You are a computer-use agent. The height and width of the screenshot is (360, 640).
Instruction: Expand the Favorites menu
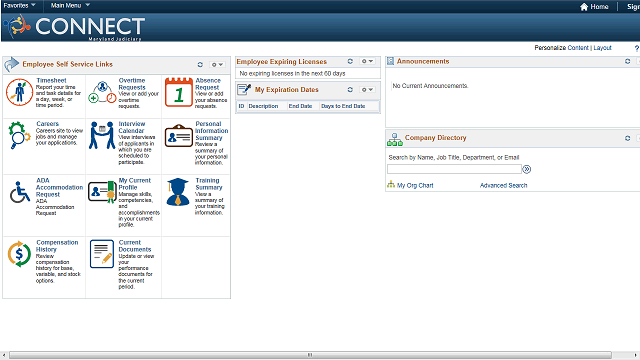pyautogui.click(x=19, y=5)
